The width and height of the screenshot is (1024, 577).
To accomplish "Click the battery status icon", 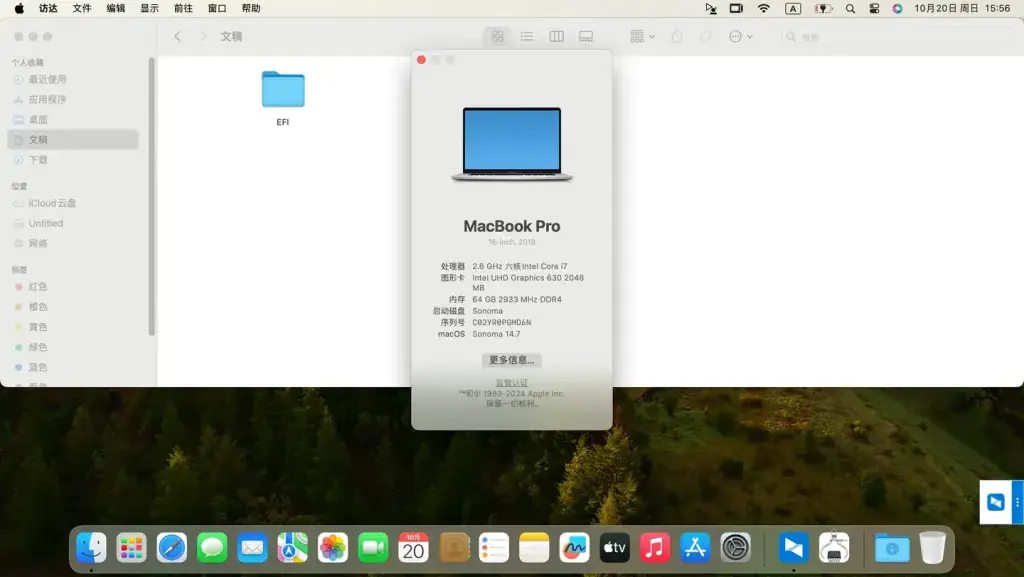I will tap(823, 8).
